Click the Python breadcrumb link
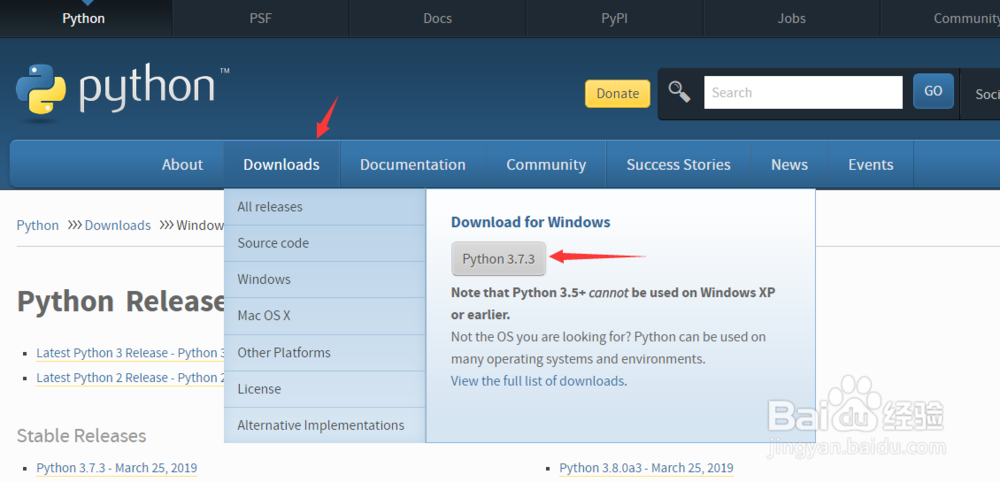The image size is (1000, 482). [38, 225]
